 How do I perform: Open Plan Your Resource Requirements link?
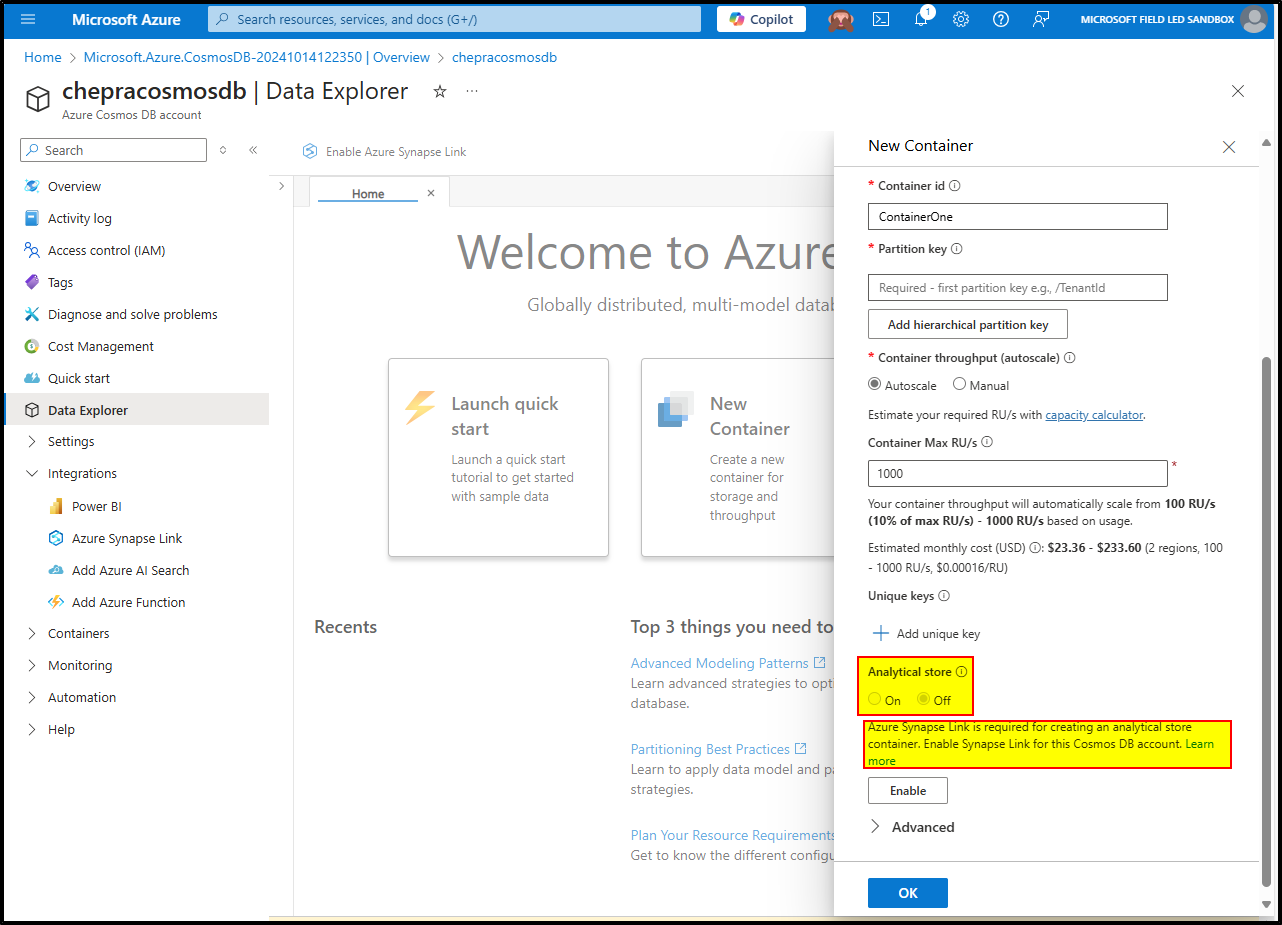pos(732,835)
